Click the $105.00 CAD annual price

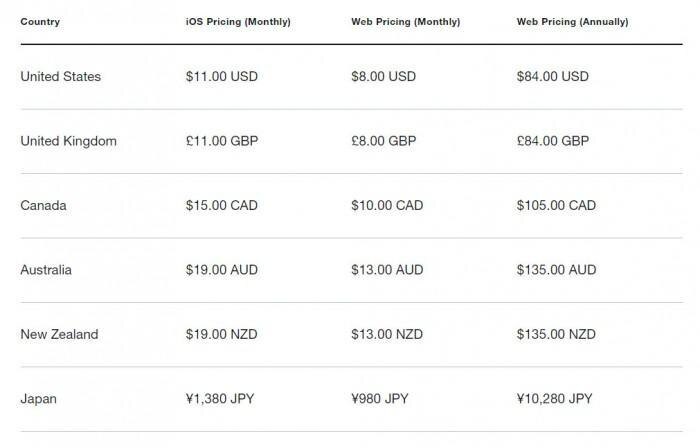pos(556,205)
